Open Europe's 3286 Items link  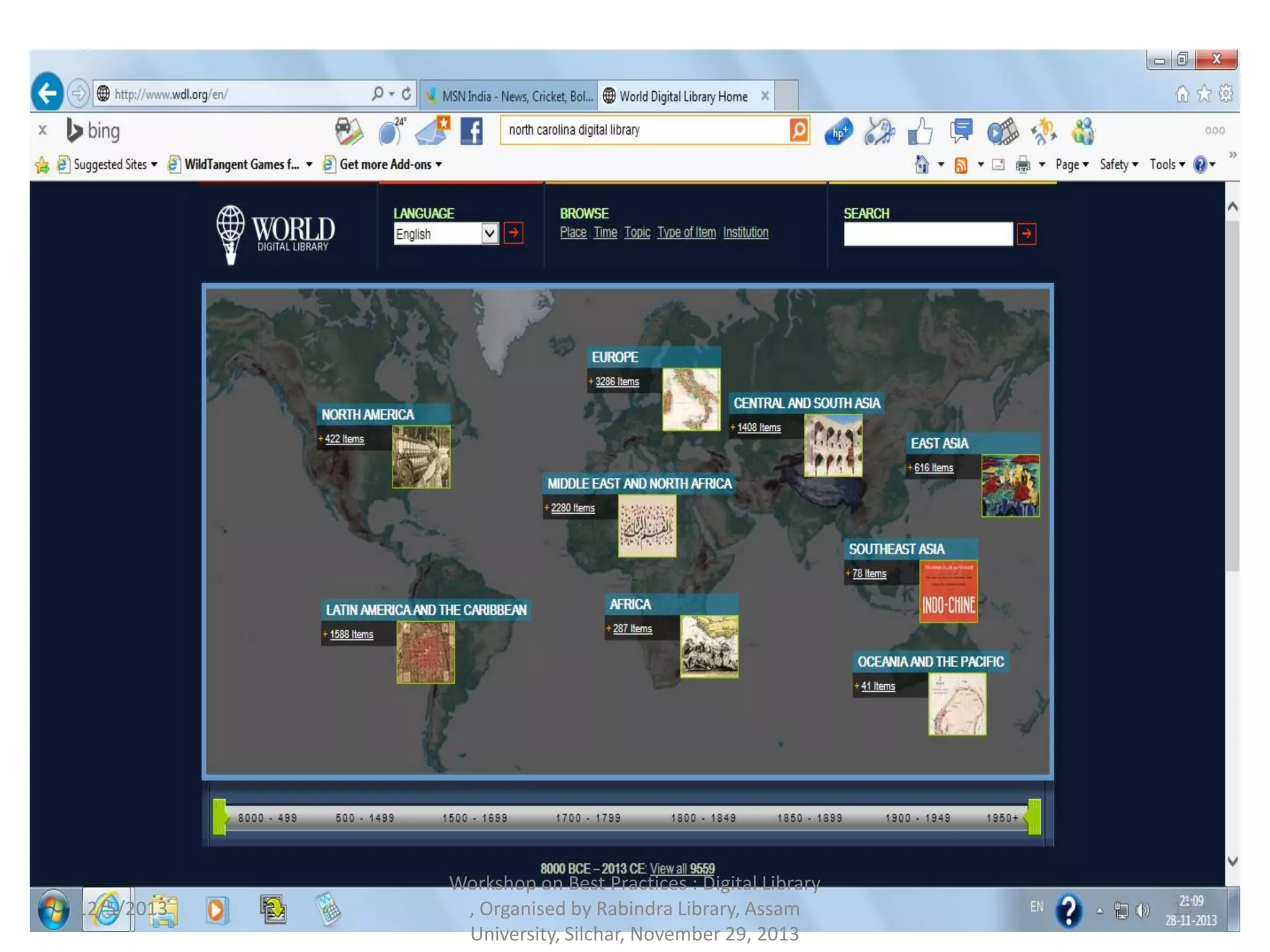point(616,382)
